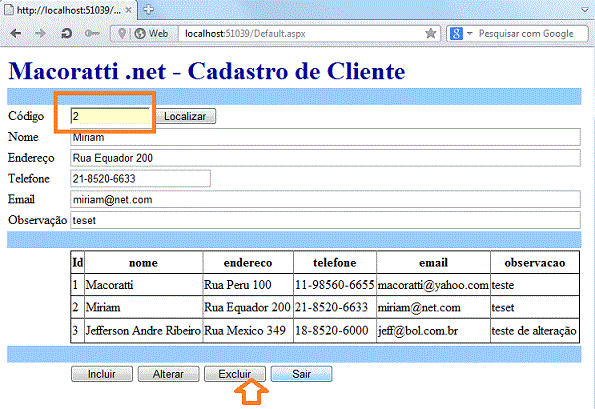Close the localhost browser tab
Screen dimensions: 595x409
pyautogui.click(x=129, y=10)
